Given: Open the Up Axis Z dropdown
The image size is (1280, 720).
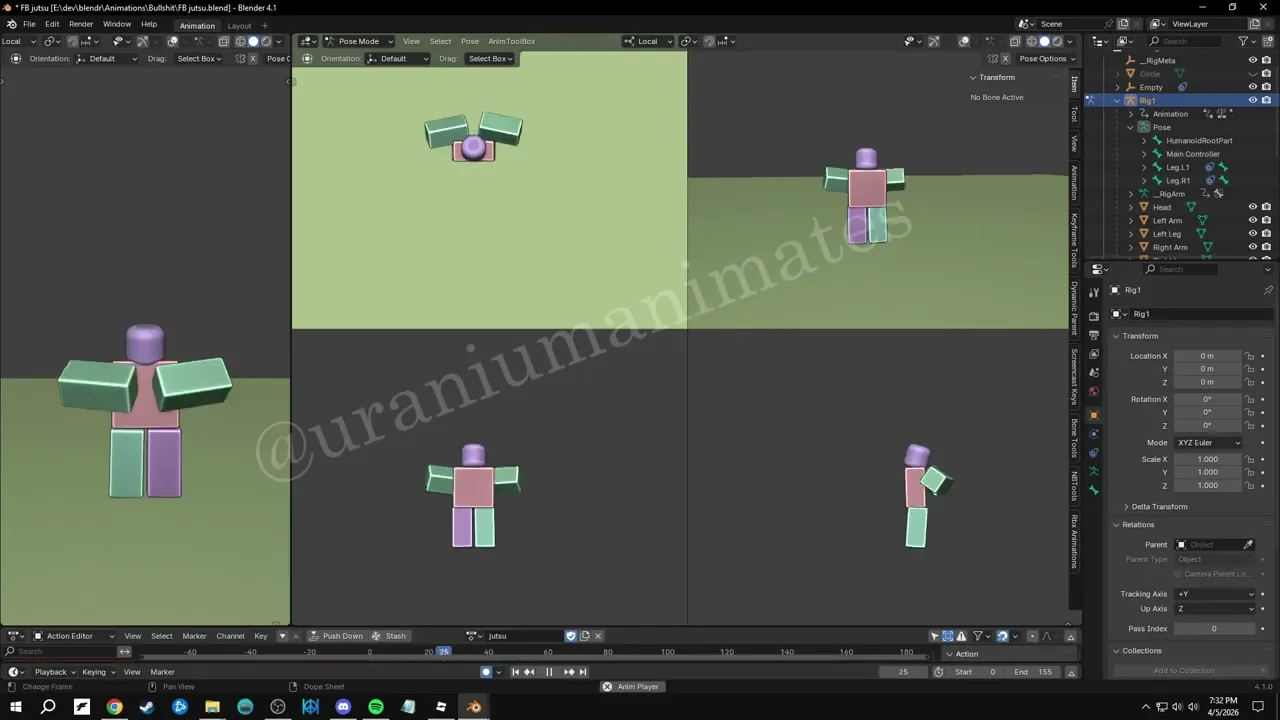Looking at the screenshot, I should (x=1214, y=609).
